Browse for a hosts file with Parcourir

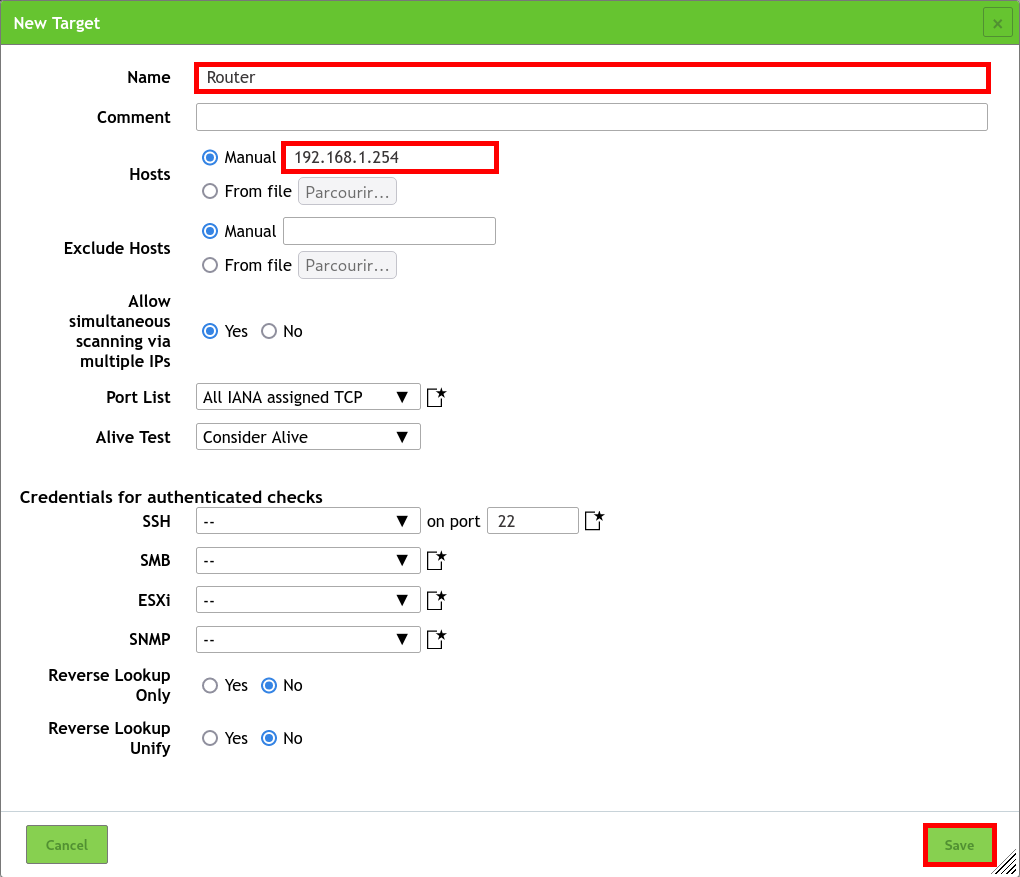coord(347,191)
